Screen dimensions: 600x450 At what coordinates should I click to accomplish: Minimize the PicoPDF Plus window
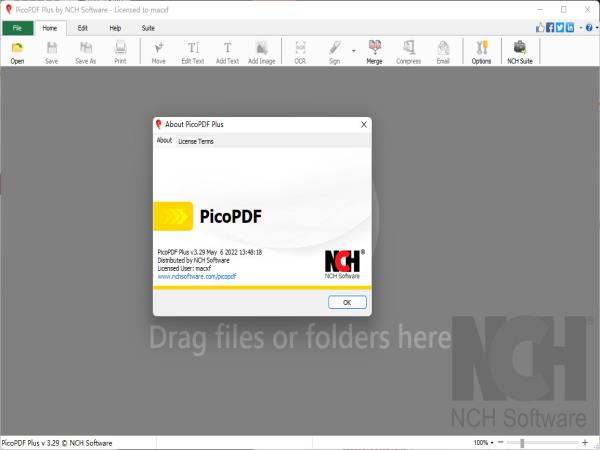point(540,10)
